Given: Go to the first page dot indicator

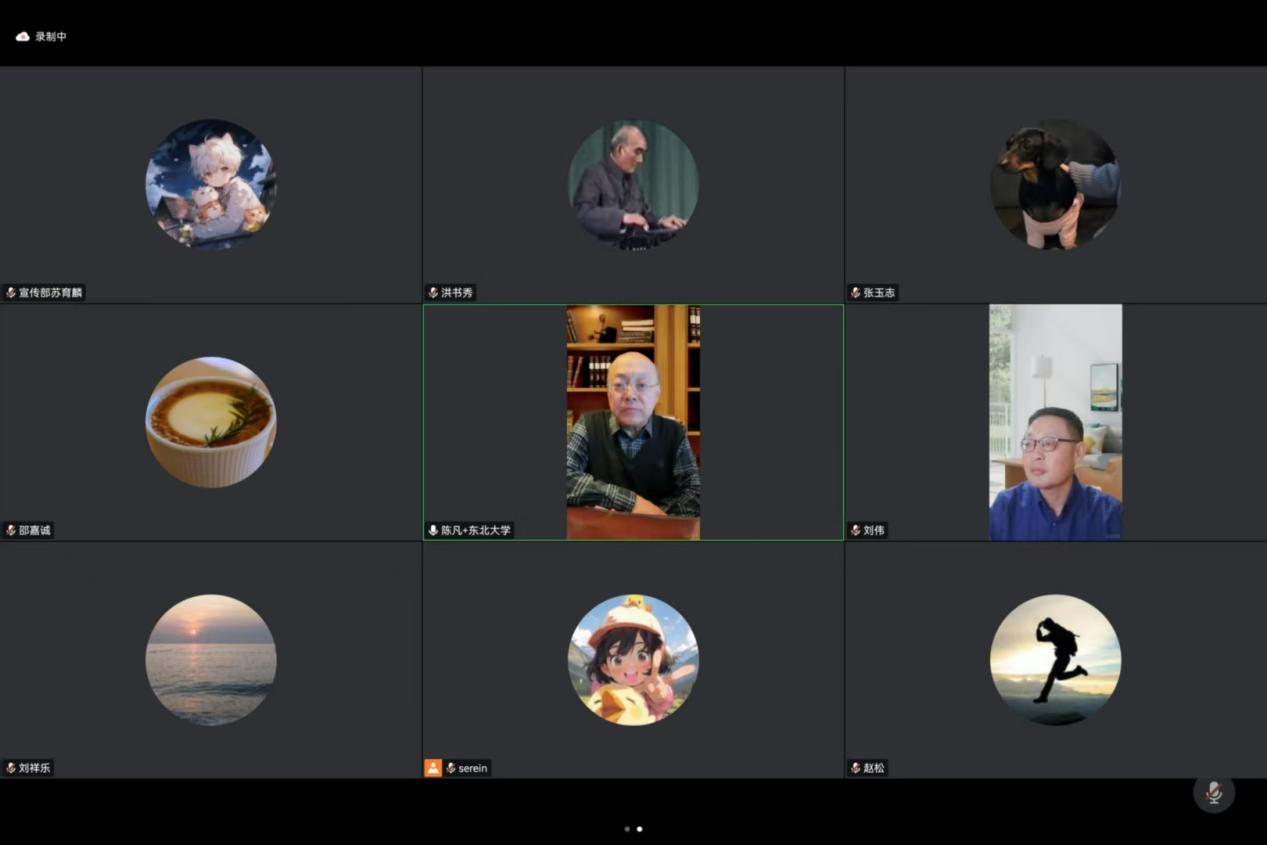Looking at the screenshot, I should (627, 829).
